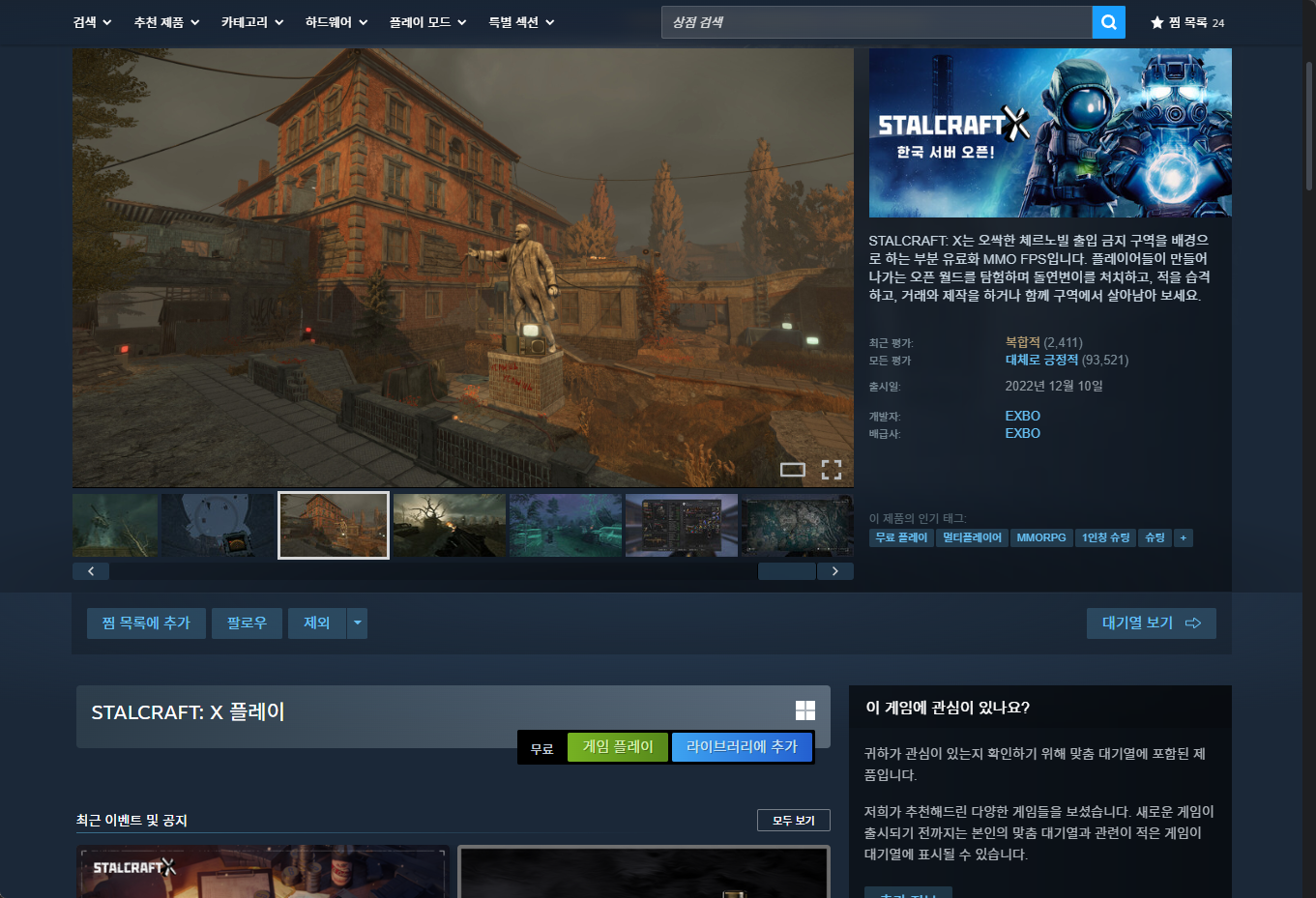Open the 플레이 모드 dropdown

pyautogui.click(x=428, y=22)
